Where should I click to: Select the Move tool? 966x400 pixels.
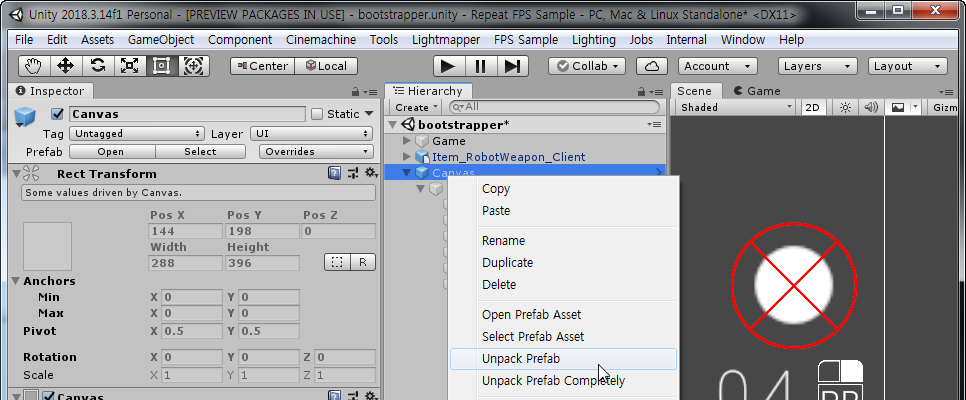(66, 66)
